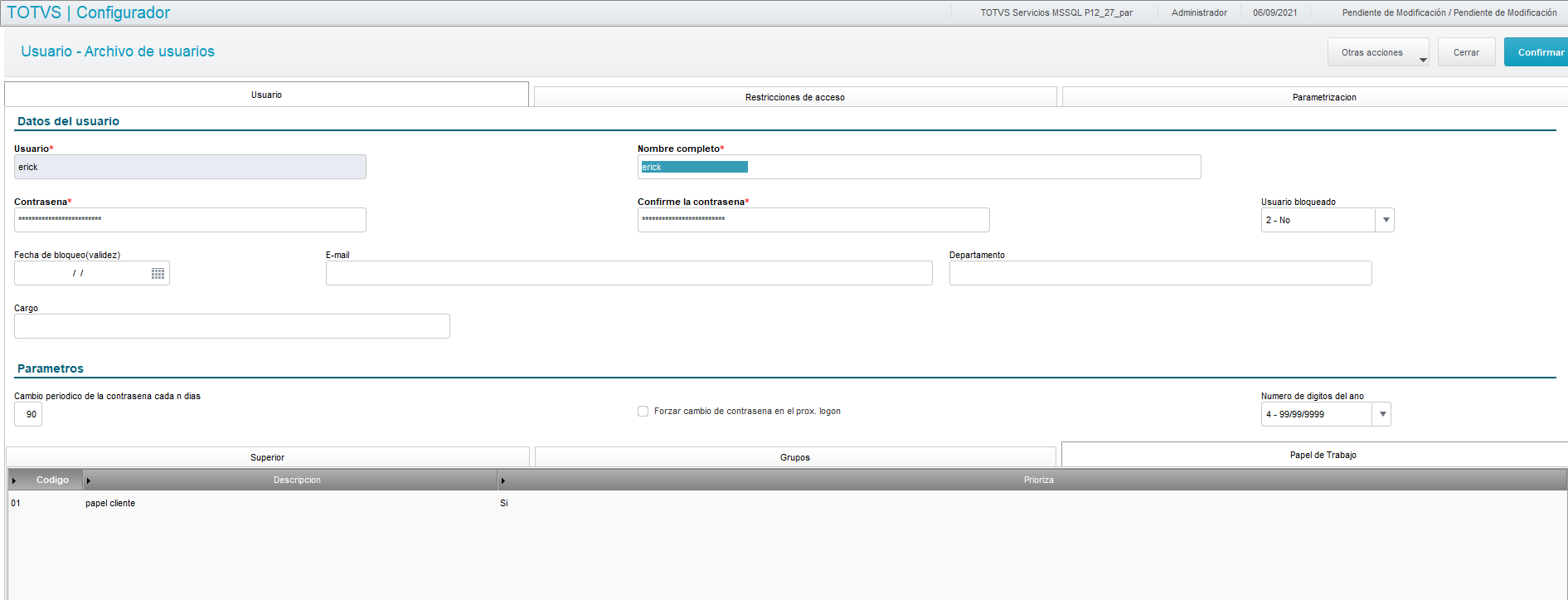
Task: Click the Cerrar button
Action: 1466,52
